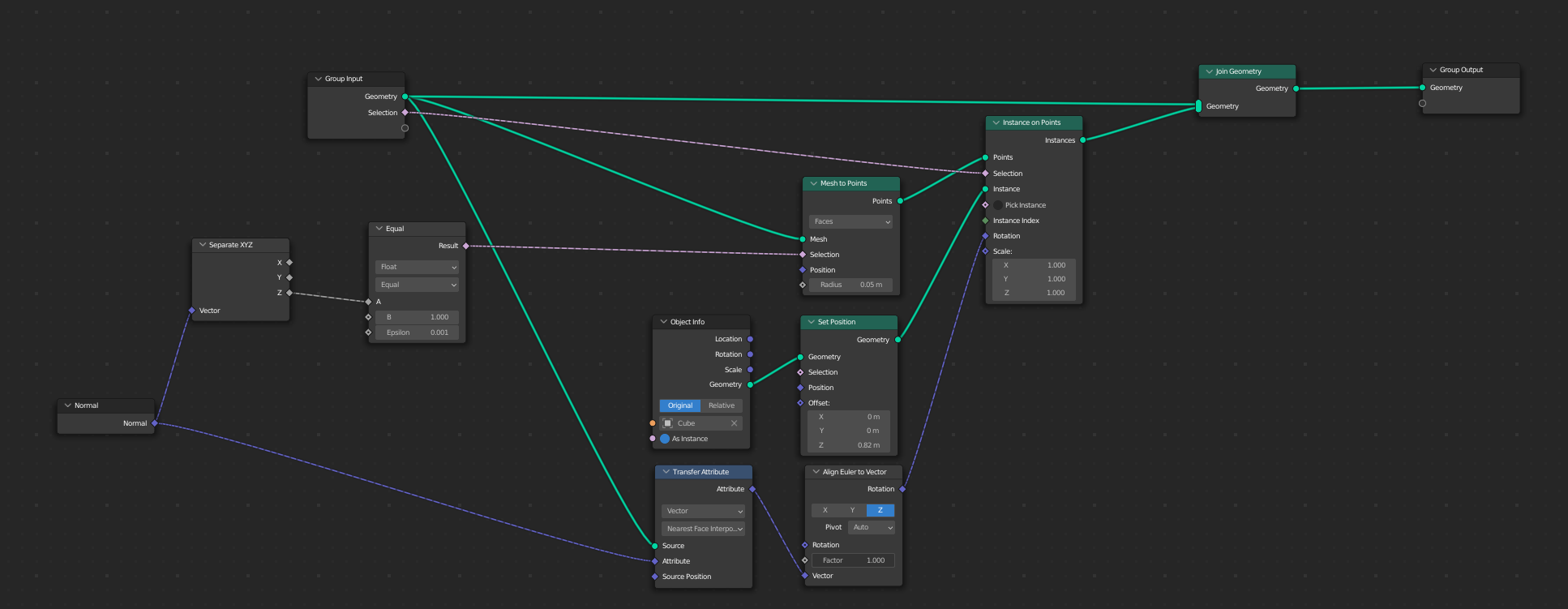Clear the Cube object field
This screenshot has width=1568, height=609.
click(735, 423)
